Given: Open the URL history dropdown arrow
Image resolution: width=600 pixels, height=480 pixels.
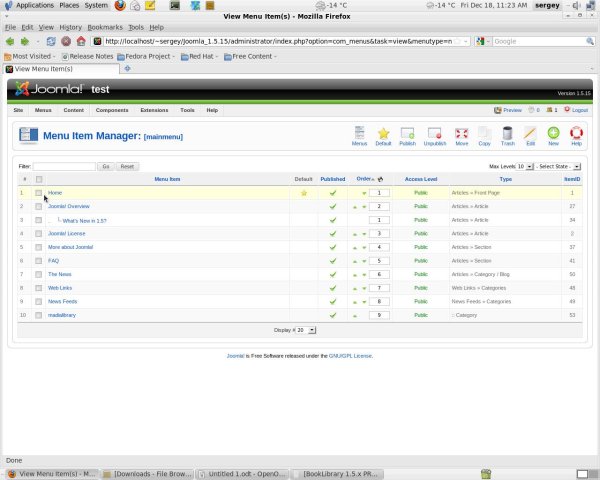Looking at the screenshot, I should click(x=466, y=41).
